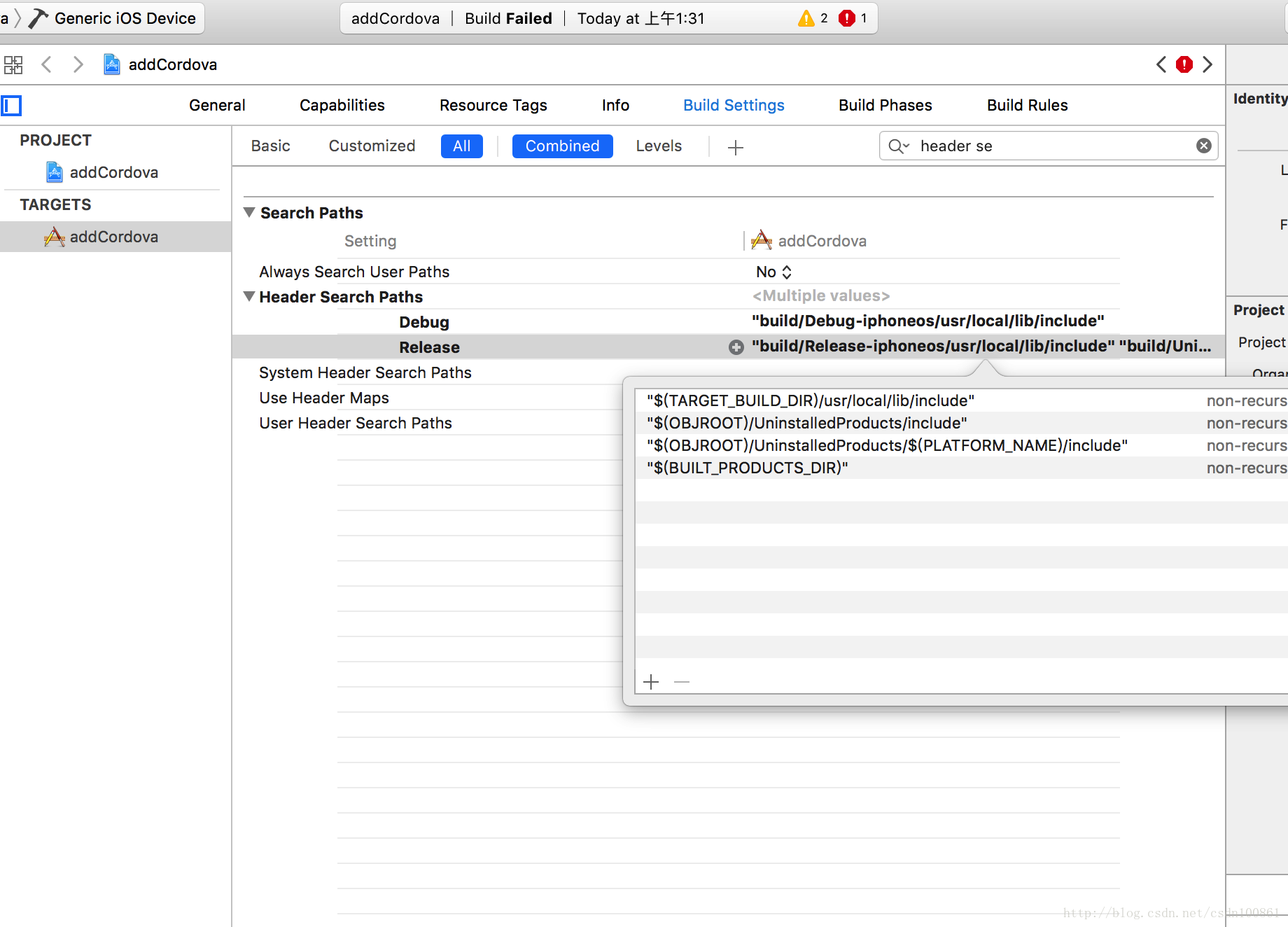This screenshot has width=1288, height=927.
Task: Click the search field containing header se
Action: 1048,146
